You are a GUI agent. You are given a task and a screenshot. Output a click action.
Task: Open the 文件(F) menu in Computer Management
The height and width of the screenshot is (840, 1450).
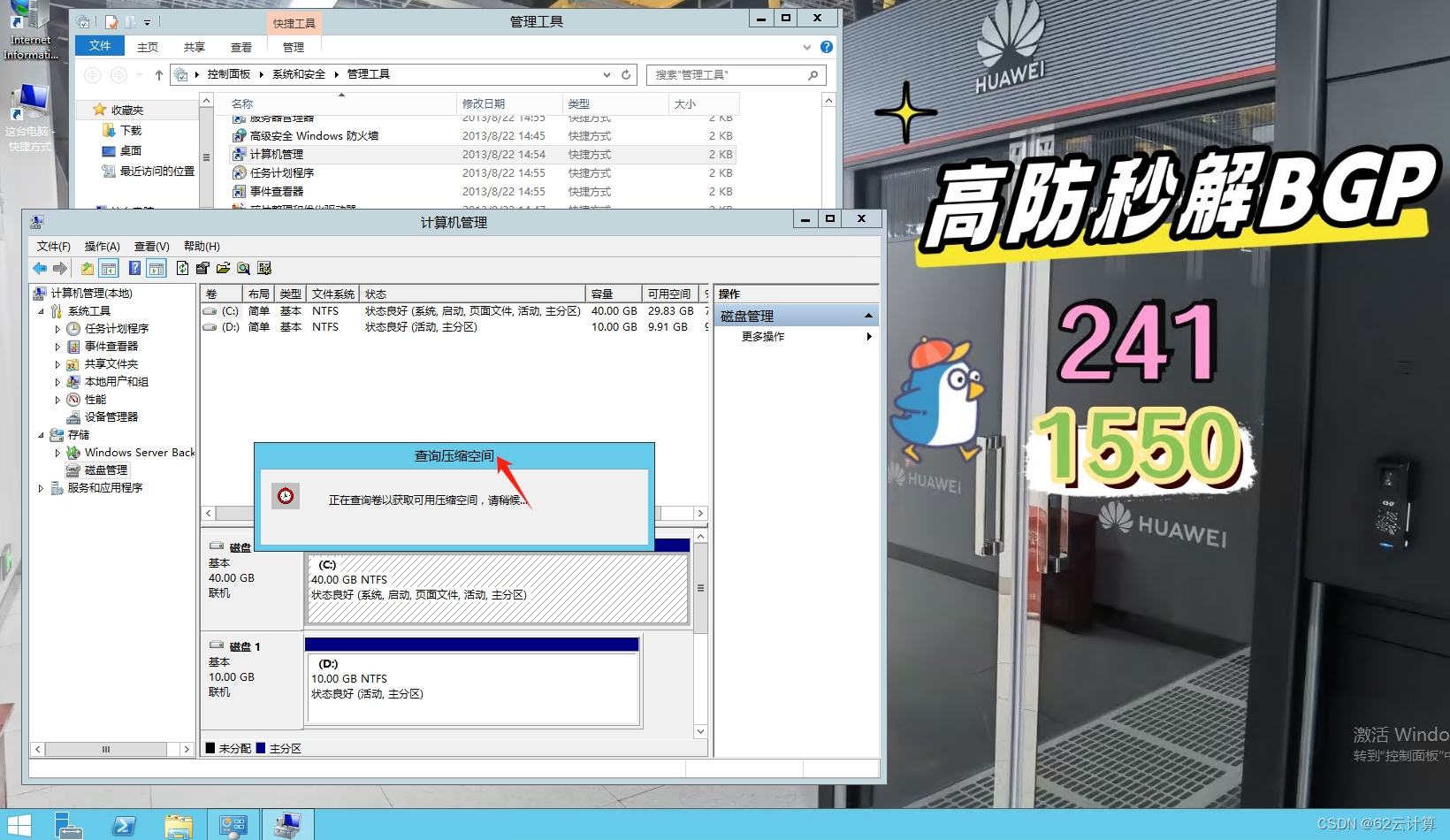point(53,247)
